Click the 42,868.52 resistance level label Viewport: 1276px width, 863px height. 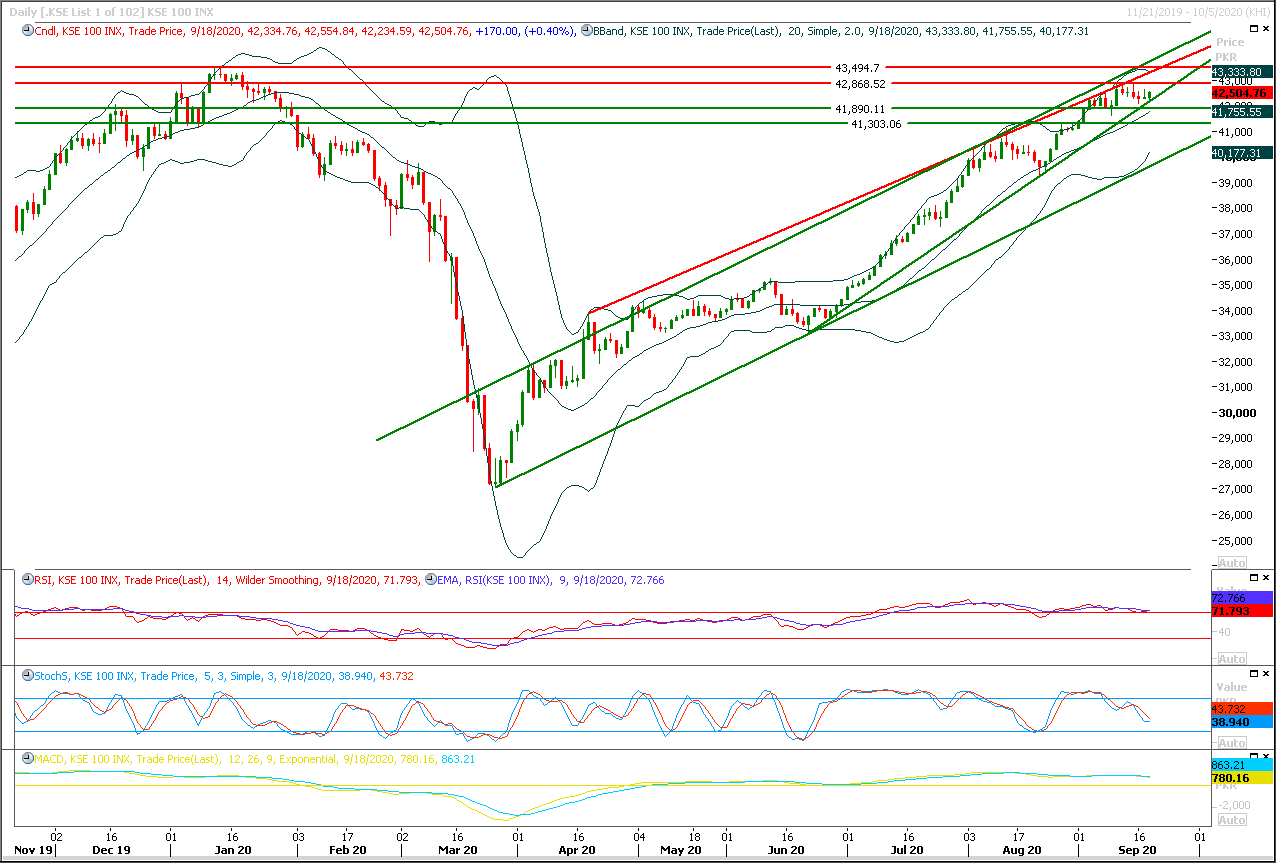[x=861, y=83]
